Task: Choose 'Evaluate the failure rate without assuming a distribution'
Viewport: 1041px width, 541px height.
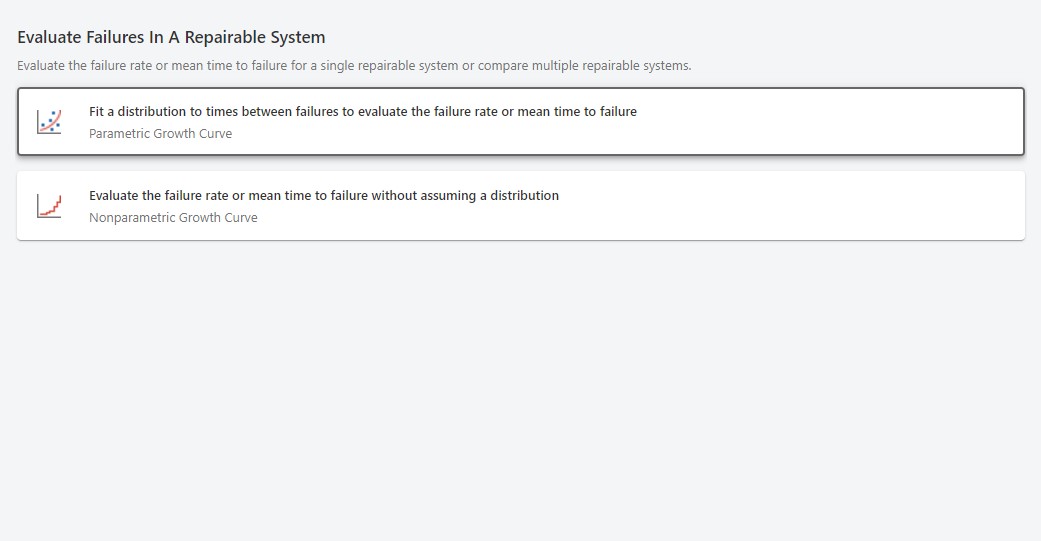Action: point(323,196)
